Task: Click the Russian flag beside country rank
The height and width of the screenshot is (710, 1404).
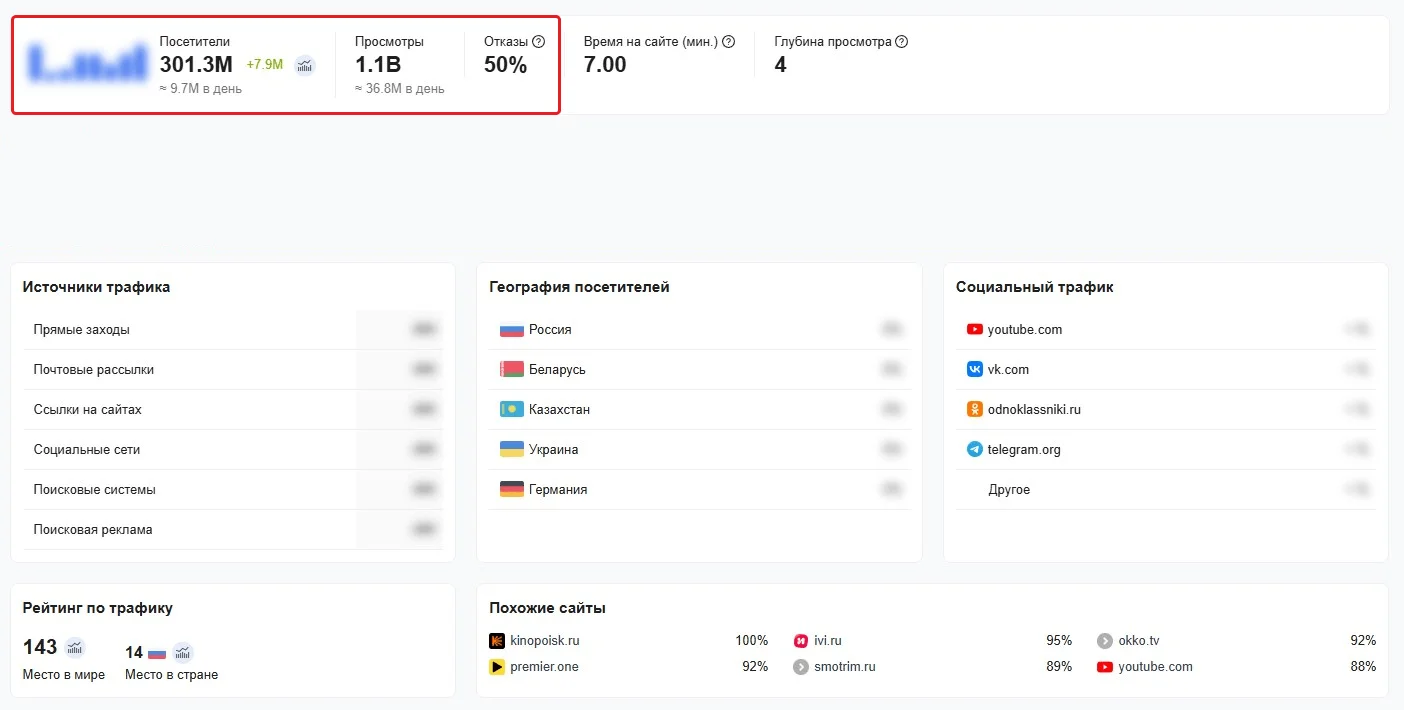Action: (157, 653)
